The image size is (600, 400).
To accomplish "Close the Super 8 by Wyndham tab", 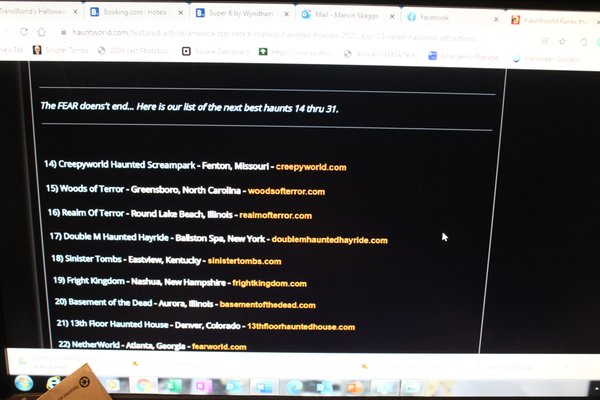I will click(287, 14).
